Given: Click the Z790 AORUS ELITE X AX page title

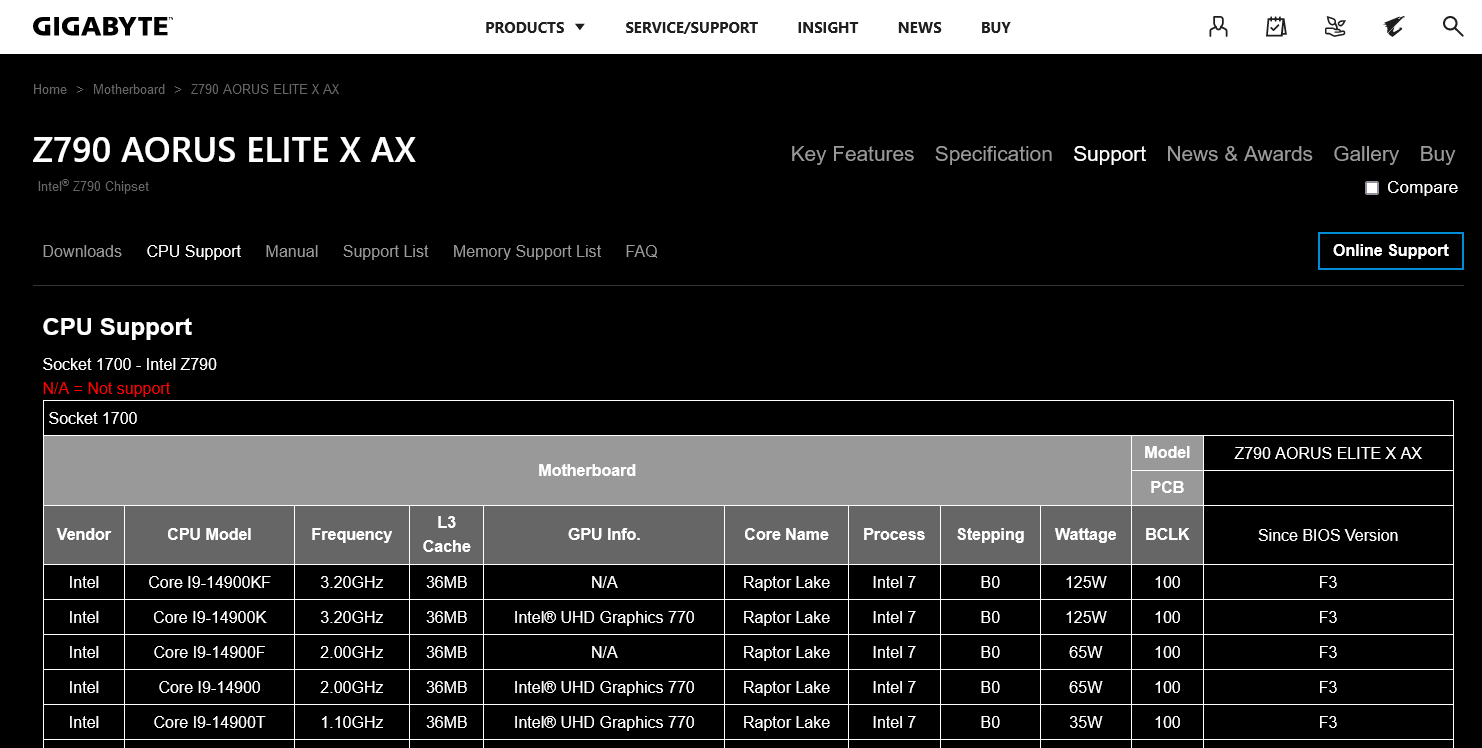Looking at the screenshot, I should pyautogui.click(x=224, y=150).
